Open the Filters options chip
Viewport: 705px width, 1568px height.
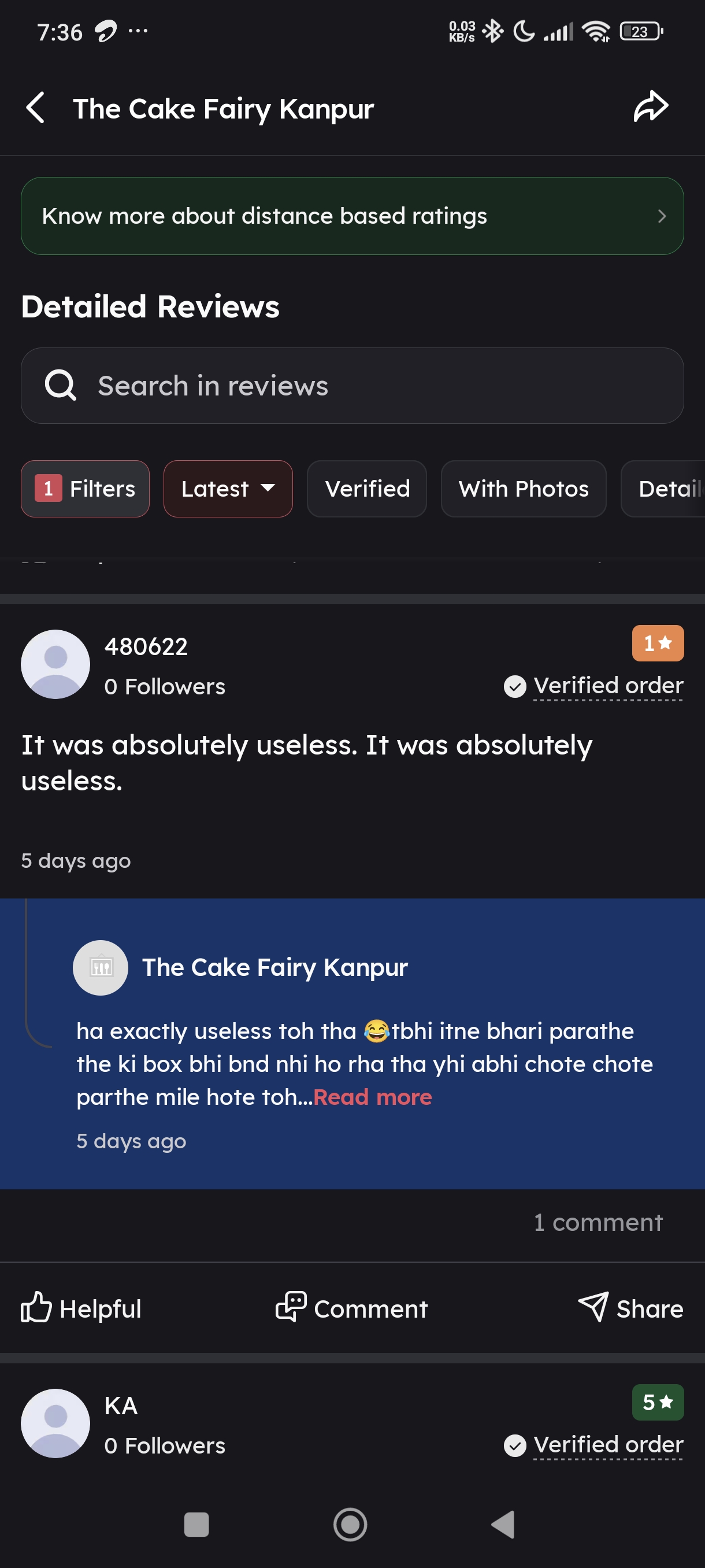click(x=85, y=489)
